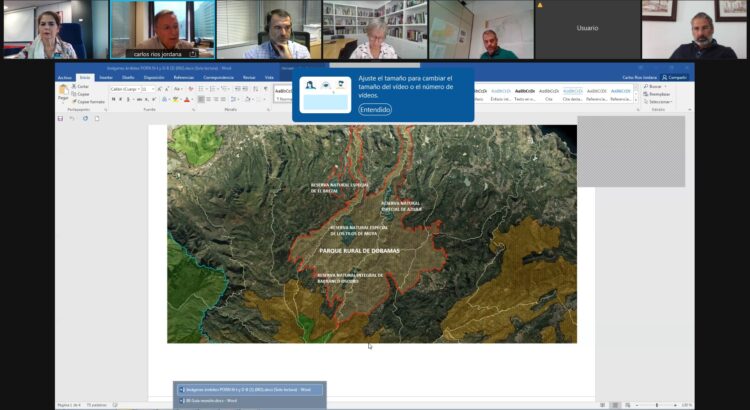The image size is (750, 410).
Task: Click the Pegar (paste) clipboard icon
Action: [x=63, y=89]
